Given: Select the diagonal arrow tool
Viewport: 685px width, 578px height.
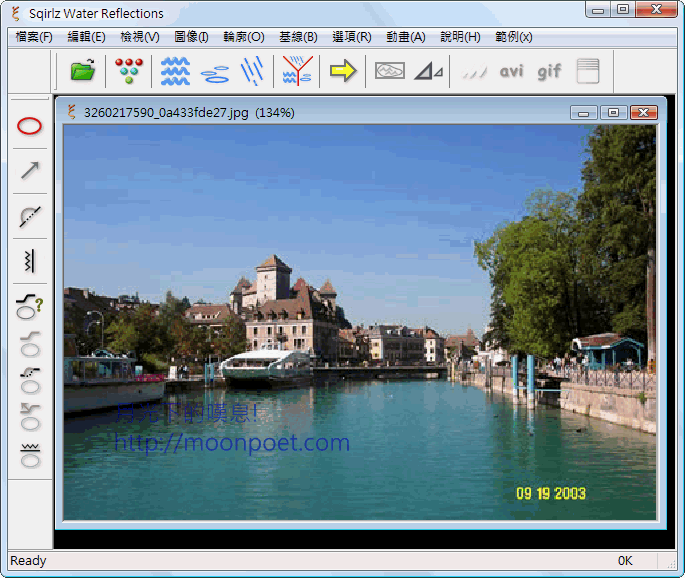Looking at the screenshot, I should point(30,171).
